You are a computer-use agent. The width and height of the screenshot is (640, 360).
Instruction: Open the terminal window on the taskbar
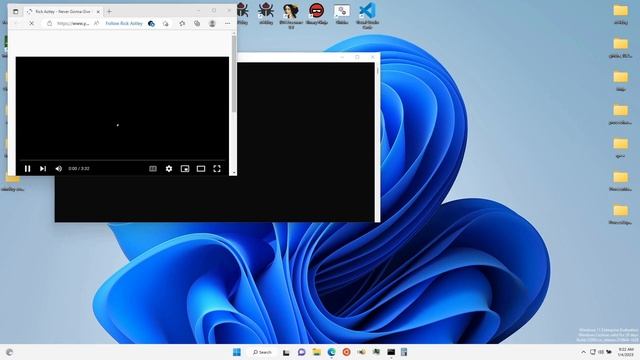[x=391, y=352]
